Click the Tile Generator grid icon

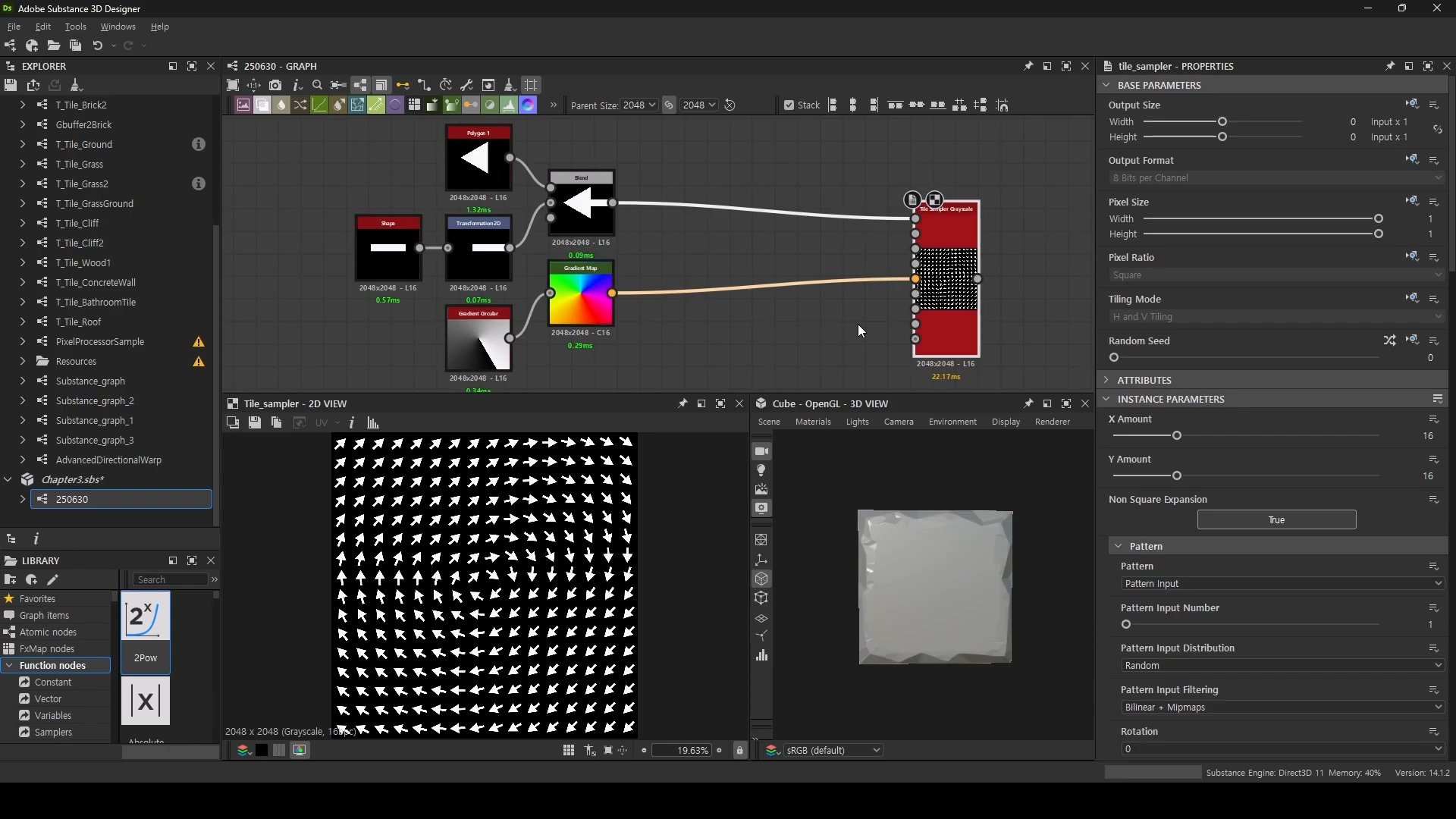(414, 105)
